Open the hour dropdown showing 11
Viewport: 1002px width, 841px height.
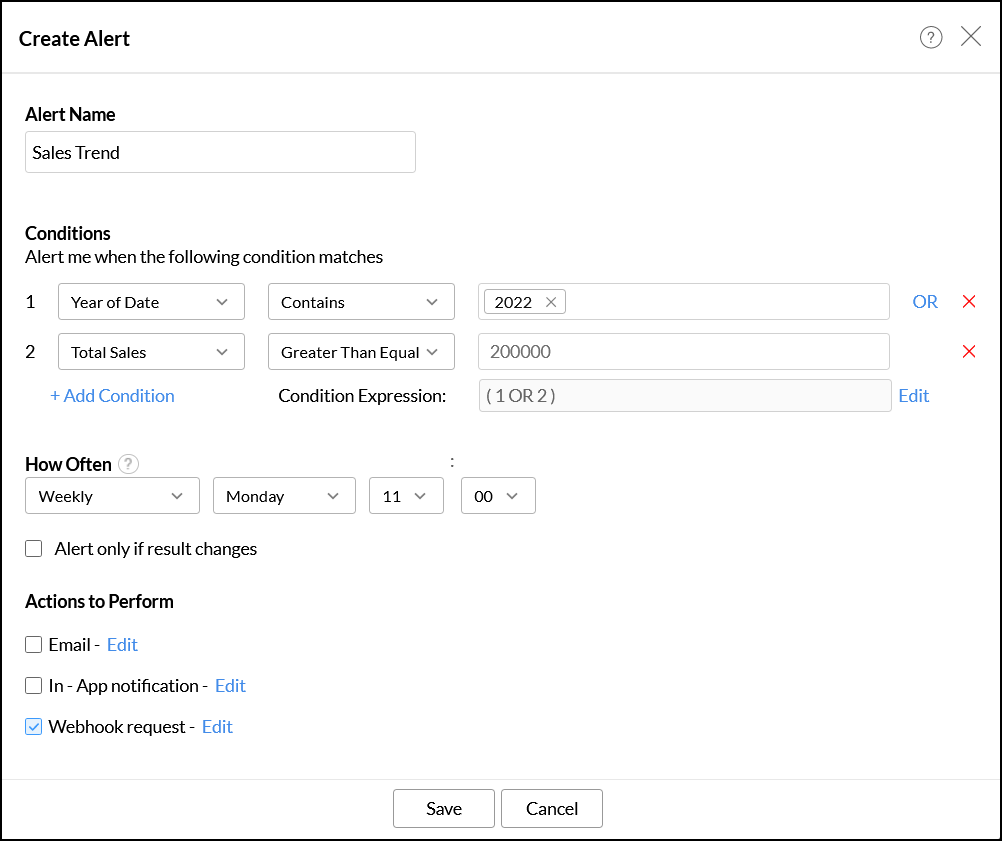(x=406, y=496)
